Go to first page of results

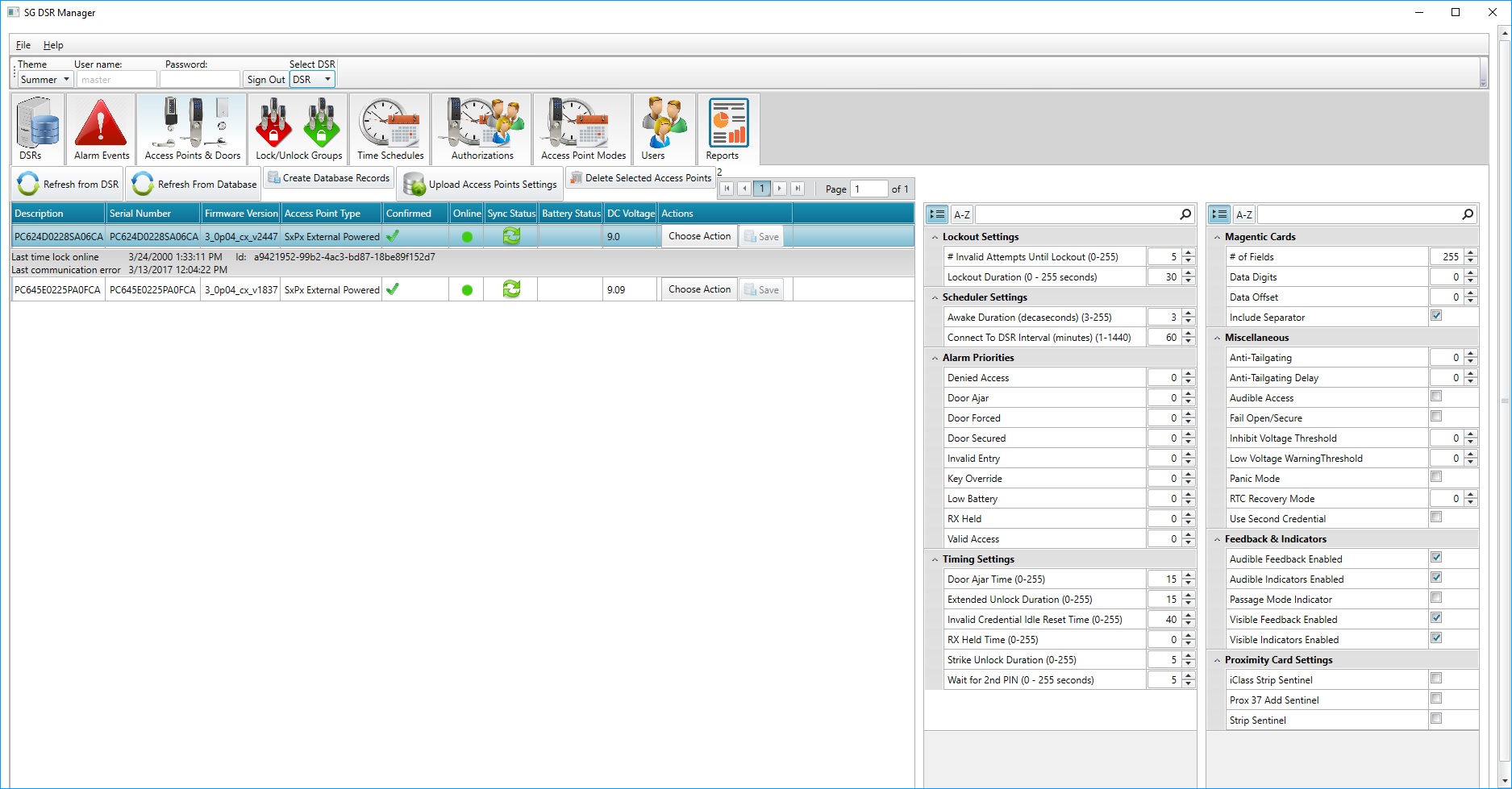point(727,189)
